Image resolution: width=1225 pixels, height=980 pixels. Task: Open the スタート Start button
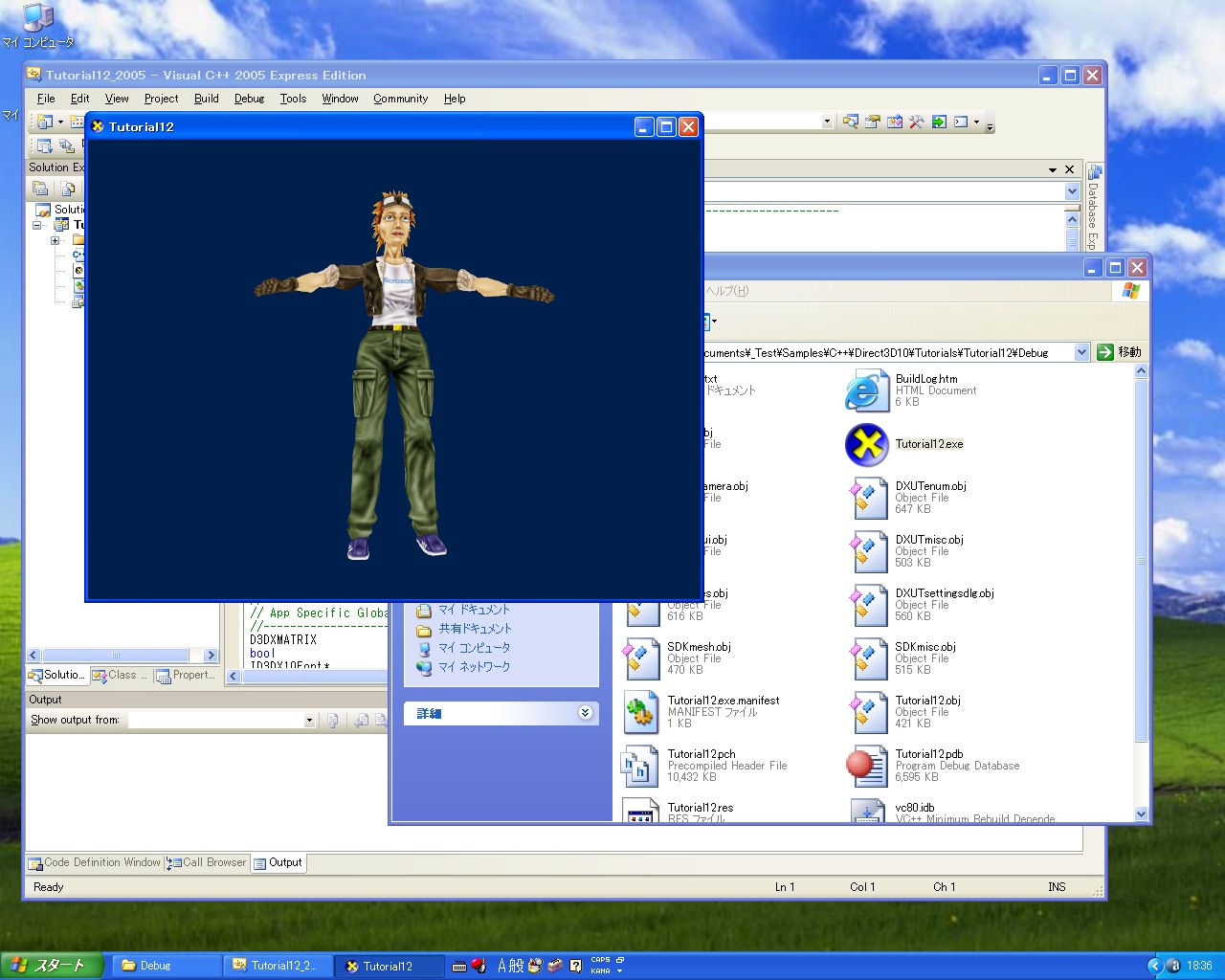coord(51,966)
